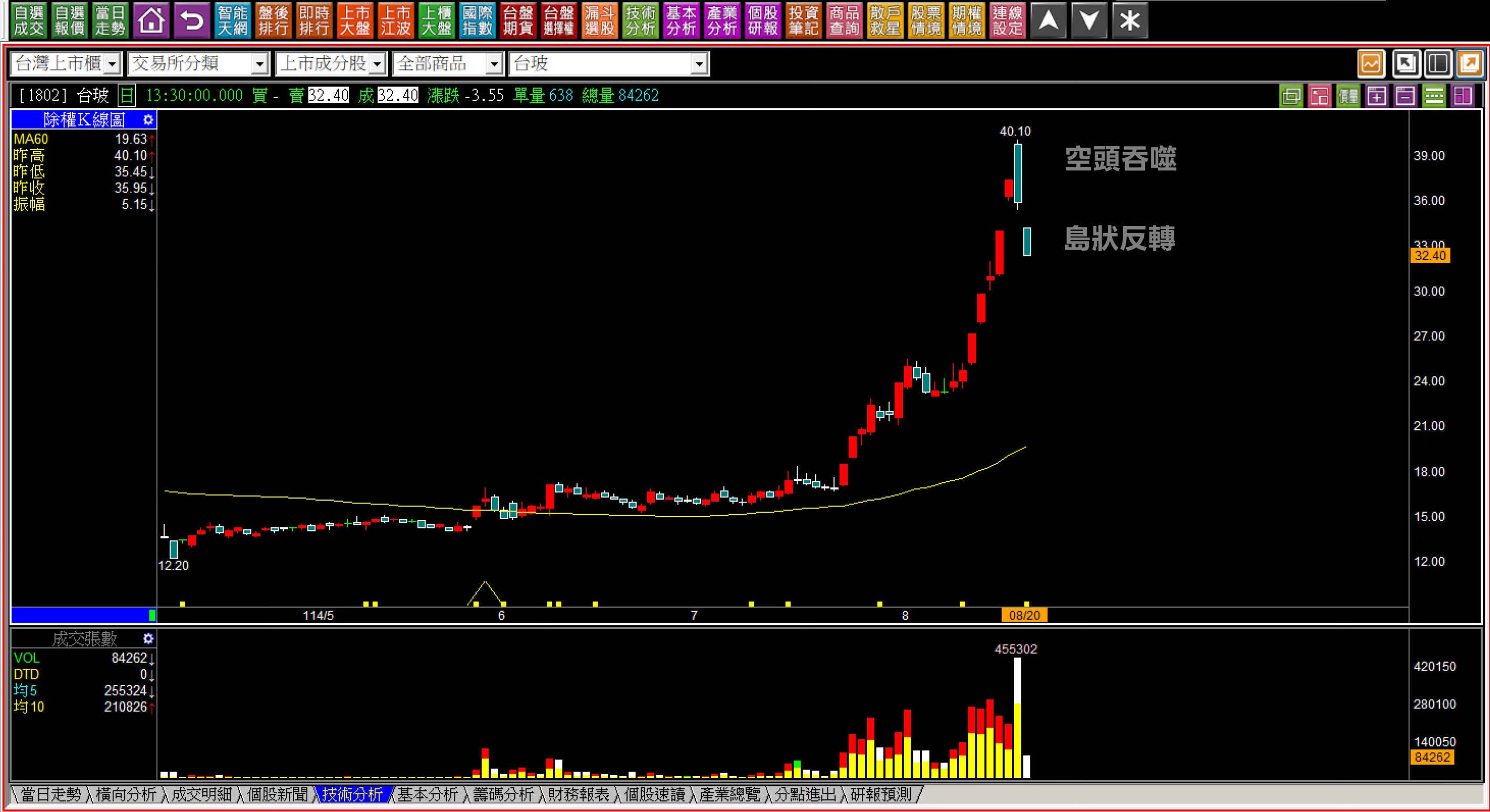Viewport: 1490px width, 812px height.
Task: Click the purple remove-subchart minus icon
Action: (x=1405, y=95)
